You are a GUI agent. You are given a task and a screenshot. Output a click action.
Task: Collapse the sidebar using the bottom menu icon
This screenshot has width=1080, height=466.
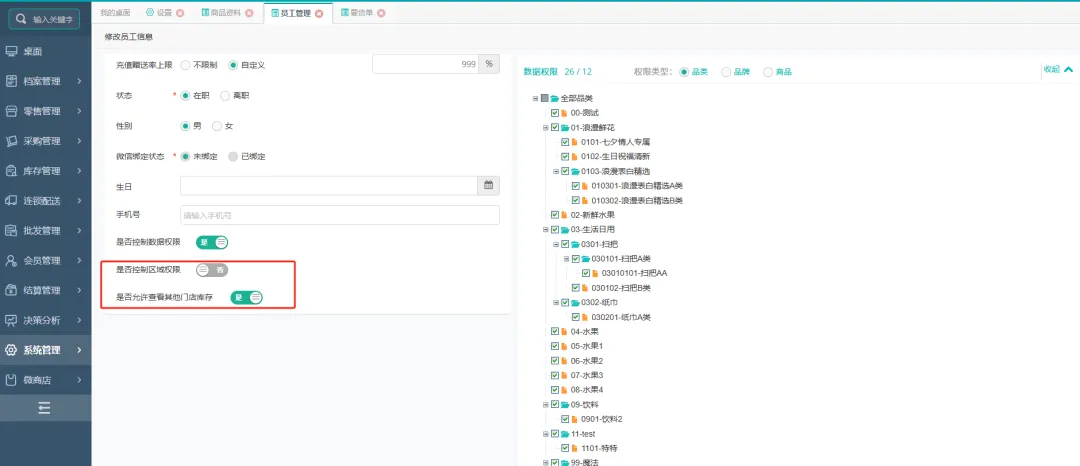tap(44, 408)
